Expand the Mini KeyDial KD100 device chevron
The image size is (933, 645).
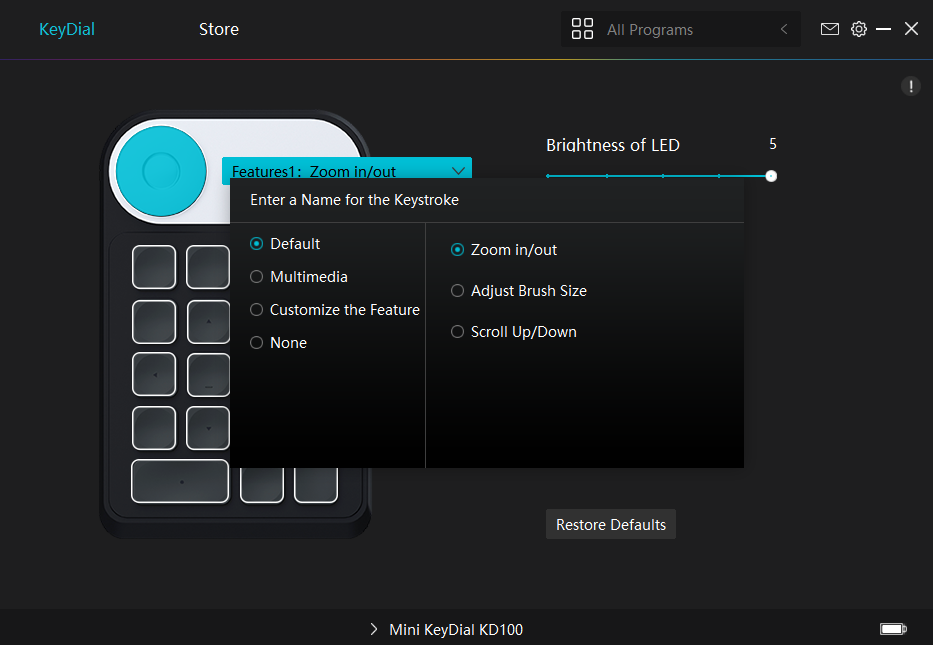373,629
